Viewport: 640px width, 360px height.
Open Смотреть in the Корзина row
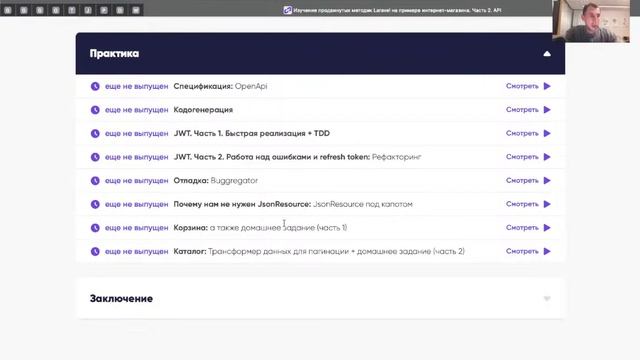pos(522,228)
